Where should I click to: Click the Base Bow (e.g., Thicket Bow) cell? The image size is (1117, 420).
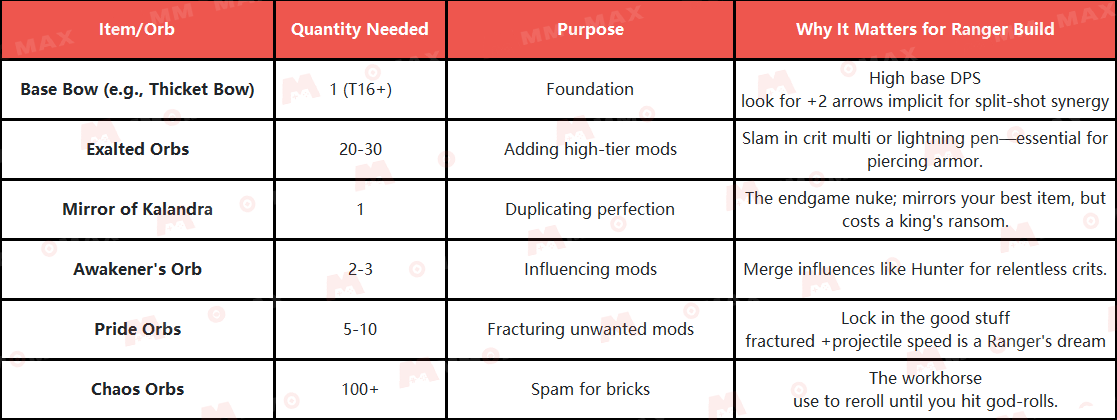tap(137, 89)
